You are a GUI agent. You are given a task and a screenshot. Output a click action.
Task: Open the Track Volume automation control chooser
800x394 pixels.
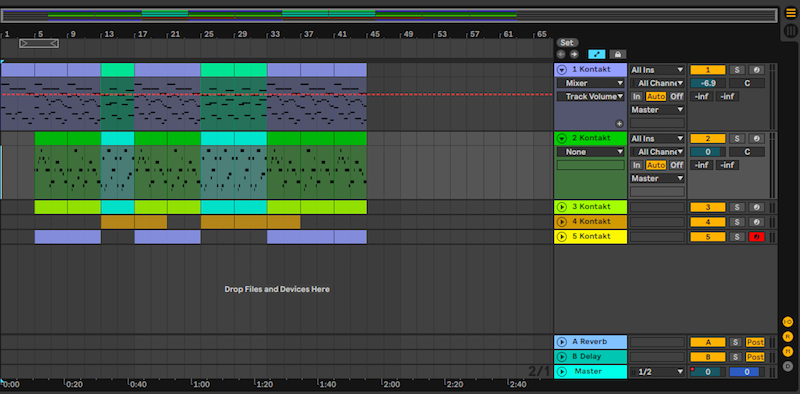(x=590, y=96)
